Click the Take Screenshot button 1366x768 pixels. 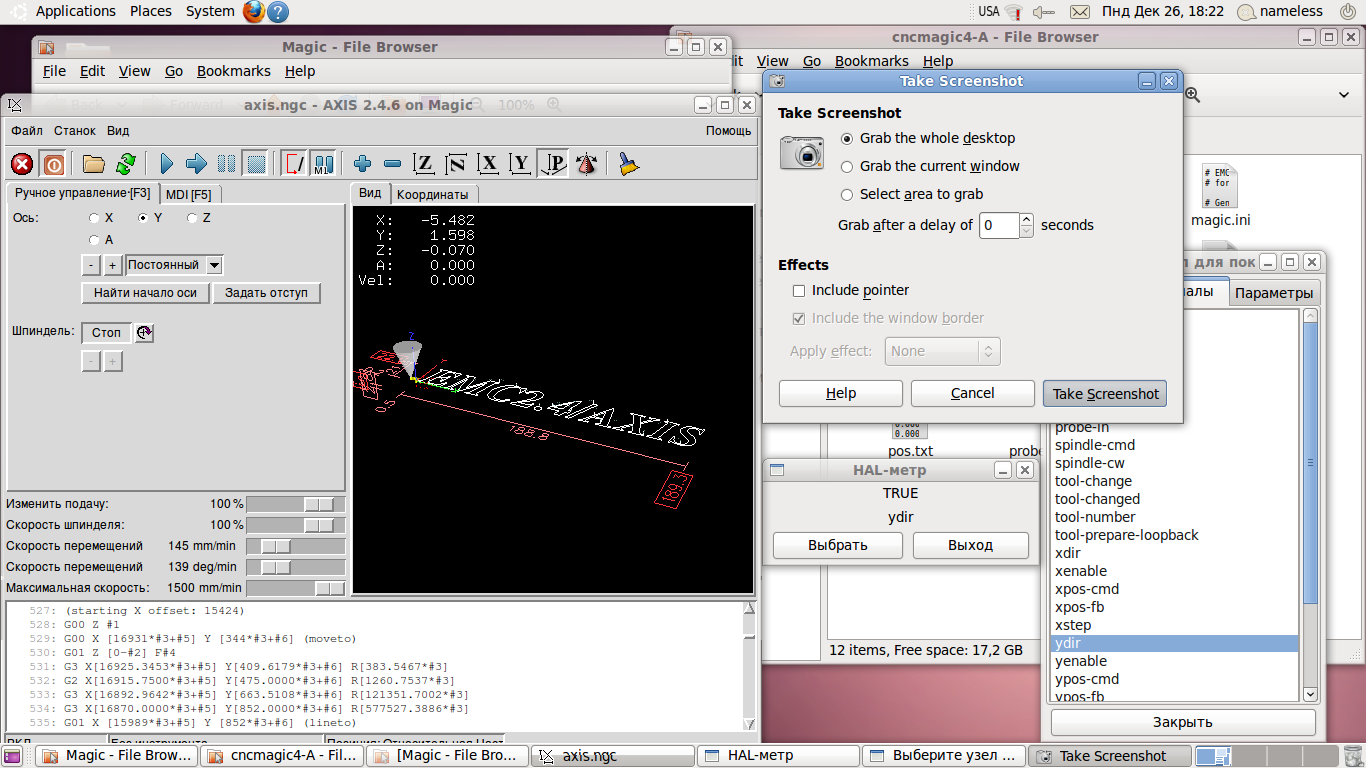[1105, 394]
